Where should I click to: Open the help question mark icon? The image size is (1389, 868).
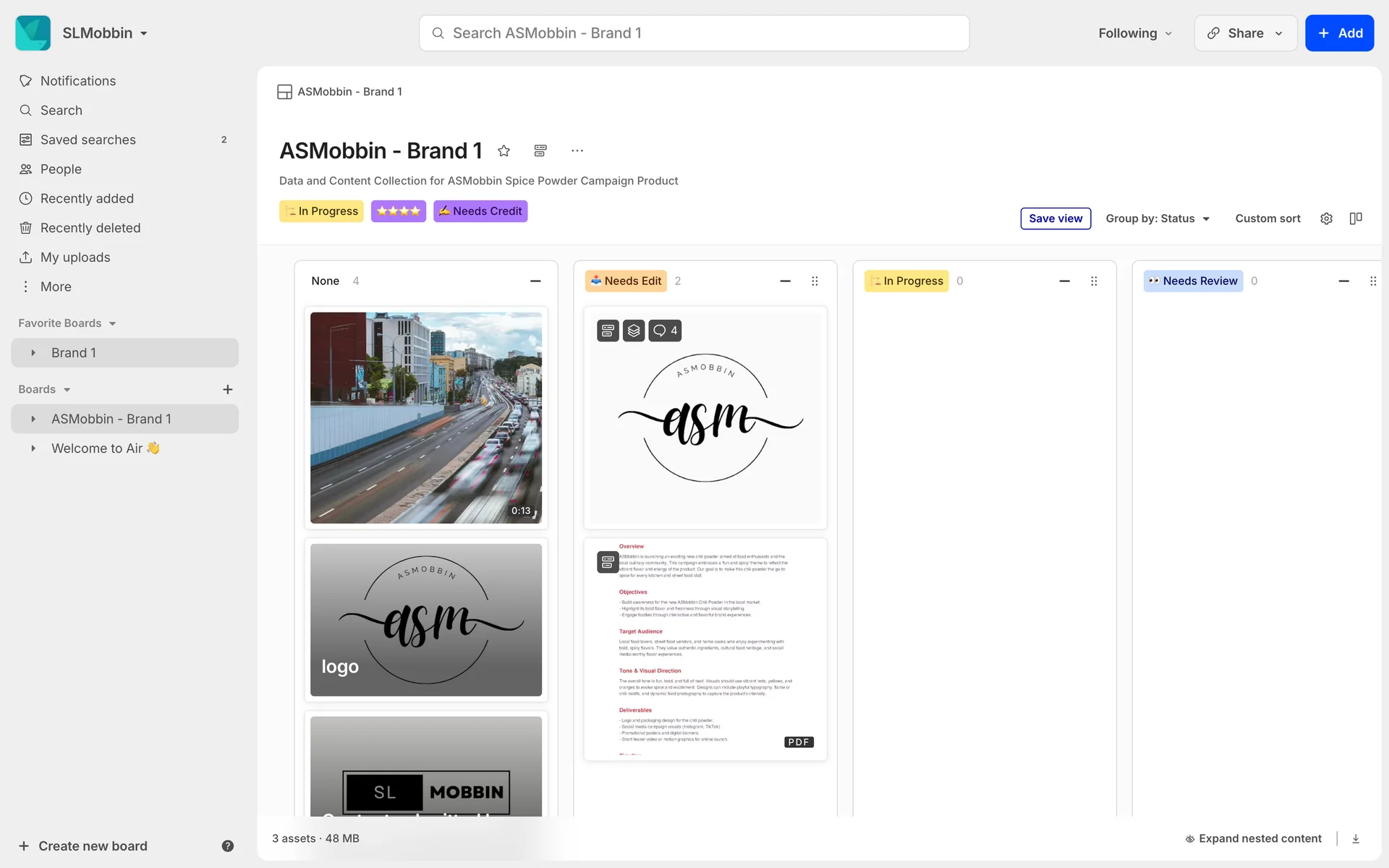(x=227, y=846)
